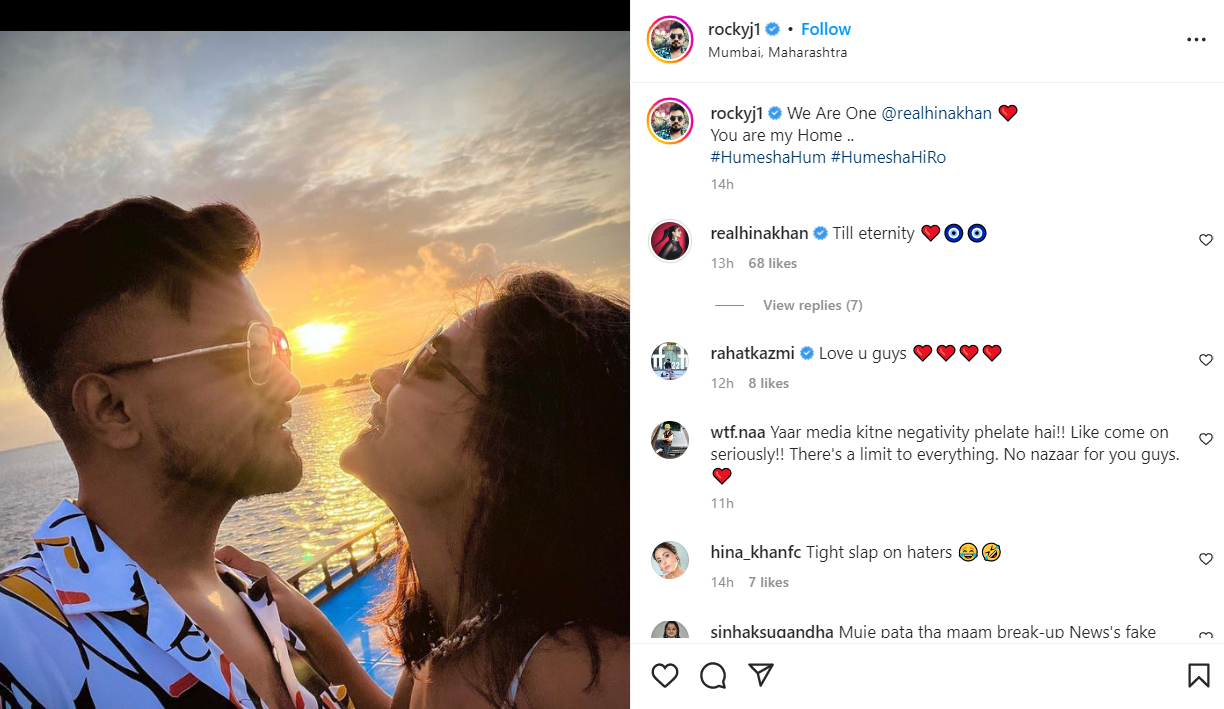Screen dimensions: 1224x709
Task: Like the post with heart icon
Action: [x=665, y=676]
